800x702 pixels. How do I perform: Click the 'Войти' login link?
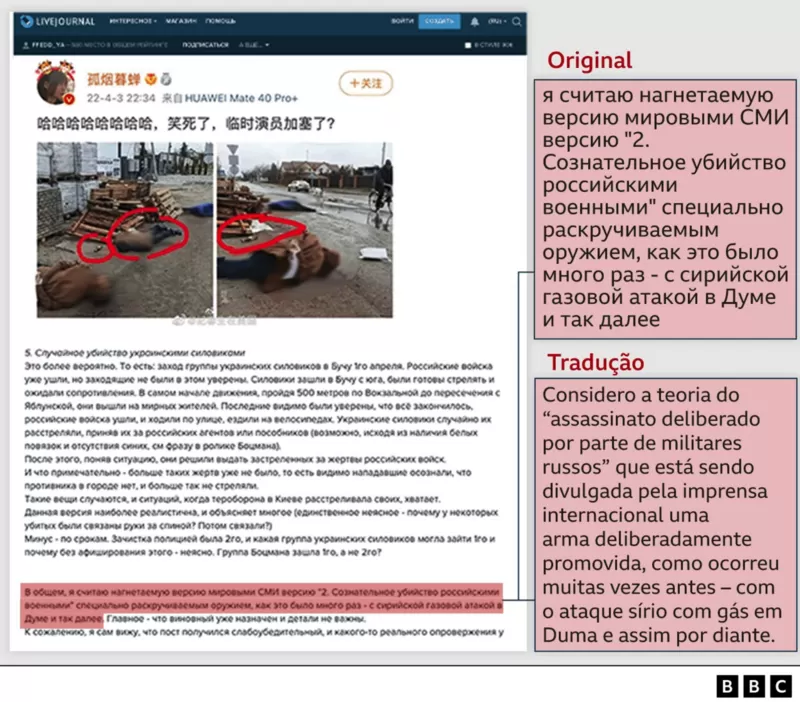pos(402,21)
